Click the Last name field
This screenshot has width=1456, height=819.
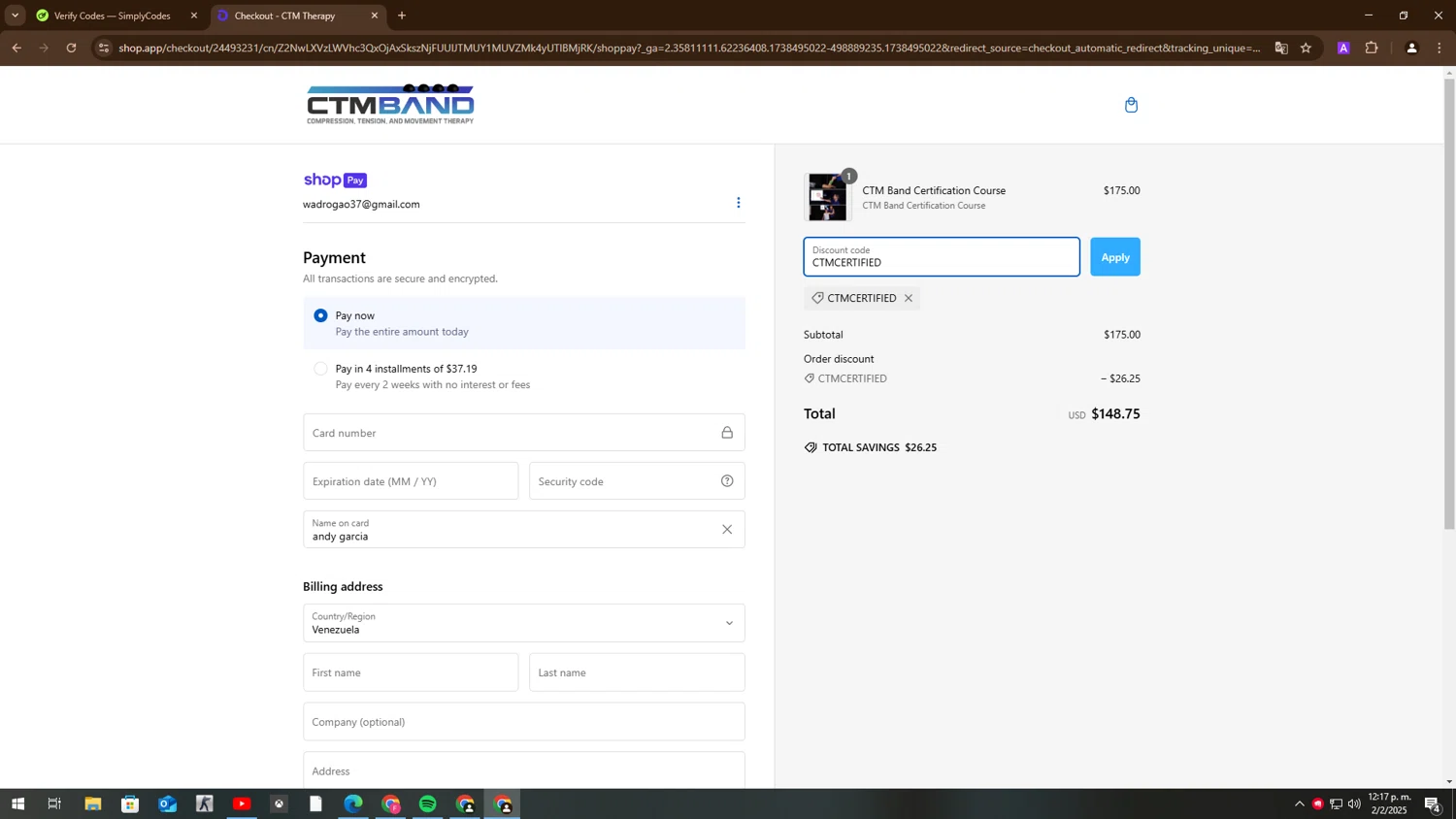pos(637,672)
